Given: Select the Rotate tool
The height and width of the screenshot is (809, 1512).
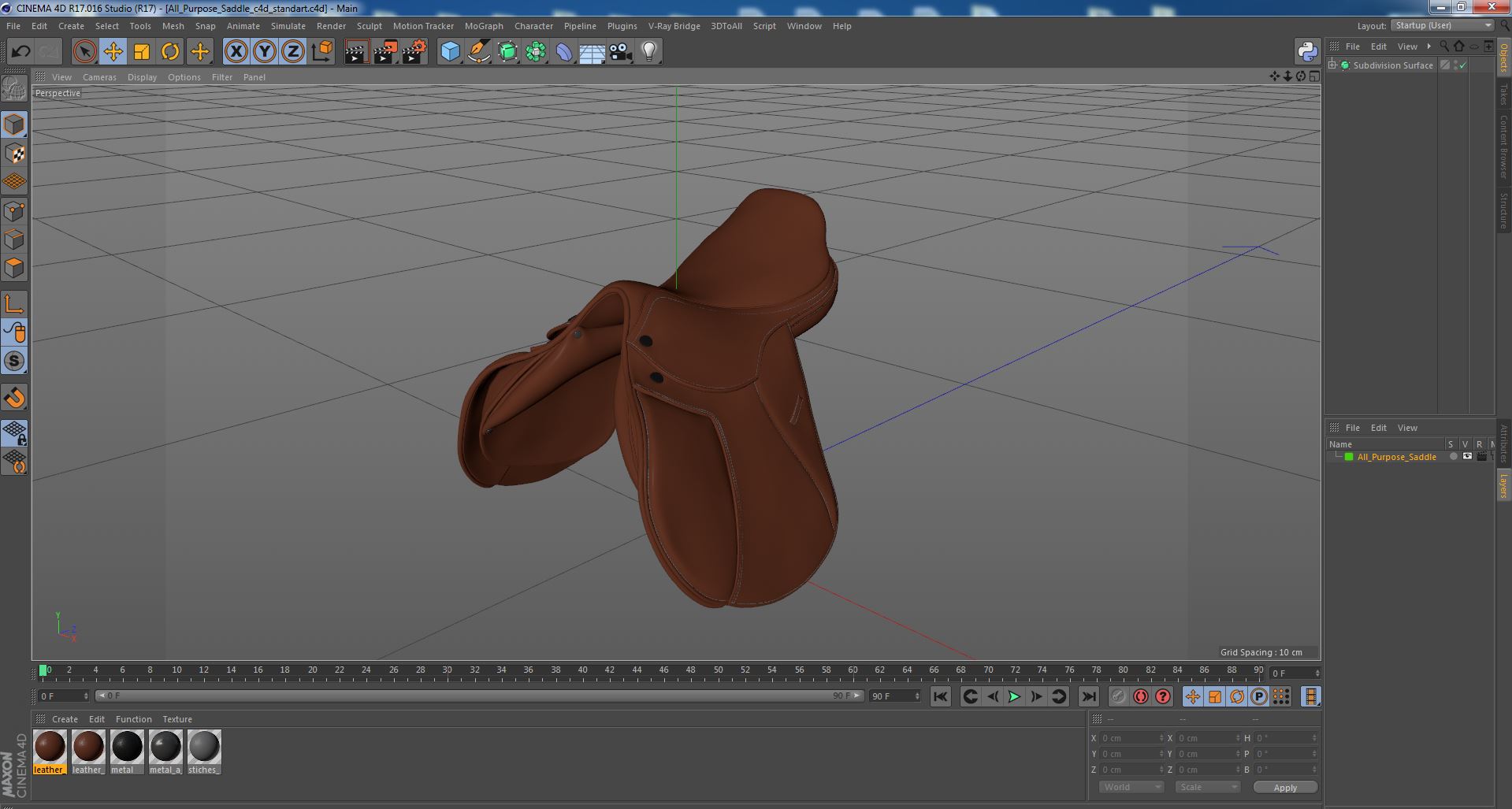Looking at the screenshot, I should tap(170, 52).
